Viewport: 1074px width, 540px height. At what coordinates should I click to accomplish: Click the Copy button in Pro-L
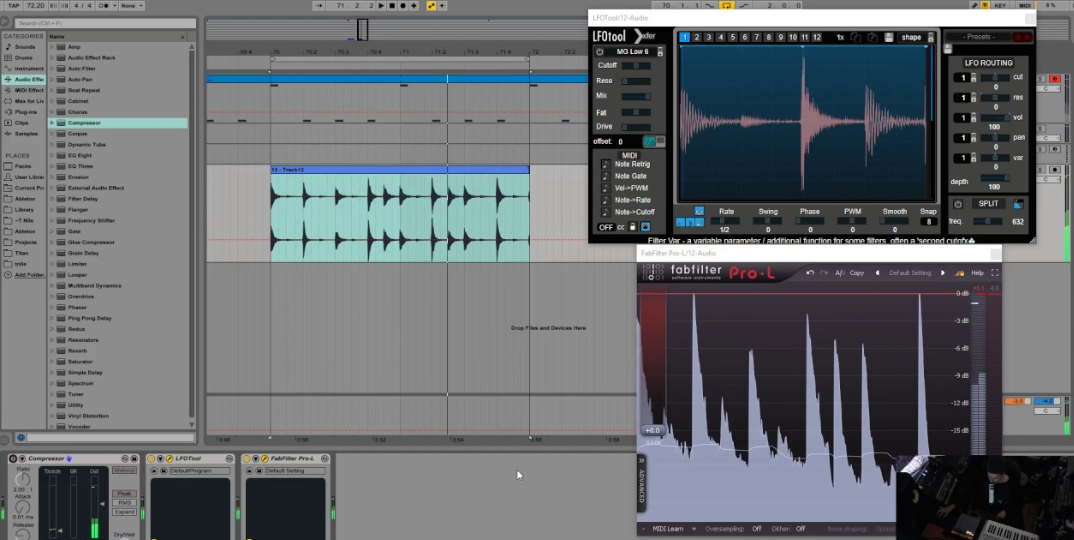pos(857,273)
